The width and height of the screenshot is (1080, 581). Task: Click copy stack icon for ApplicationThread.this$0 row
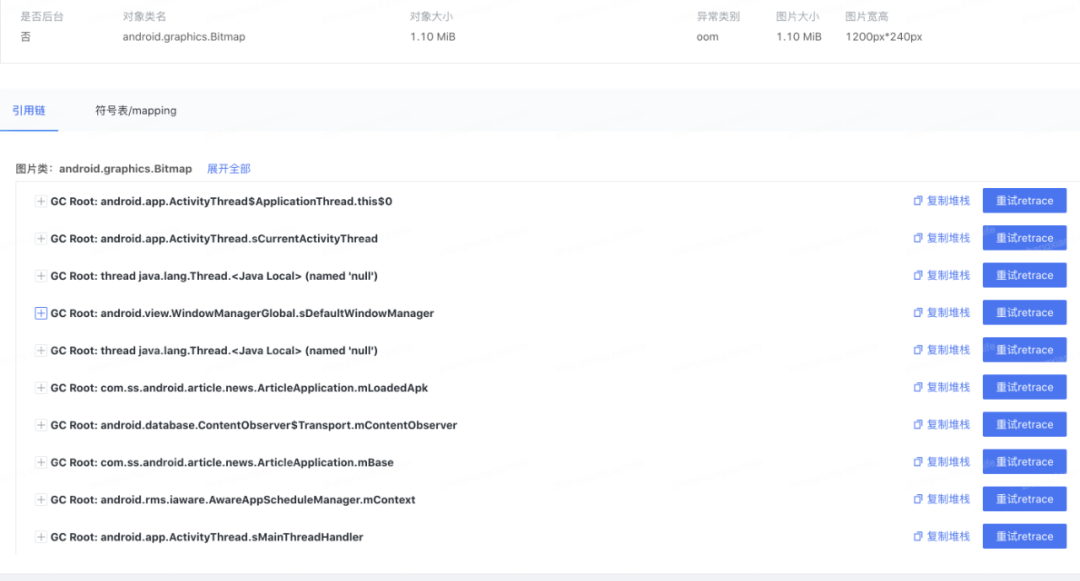(x=918, y=201)
